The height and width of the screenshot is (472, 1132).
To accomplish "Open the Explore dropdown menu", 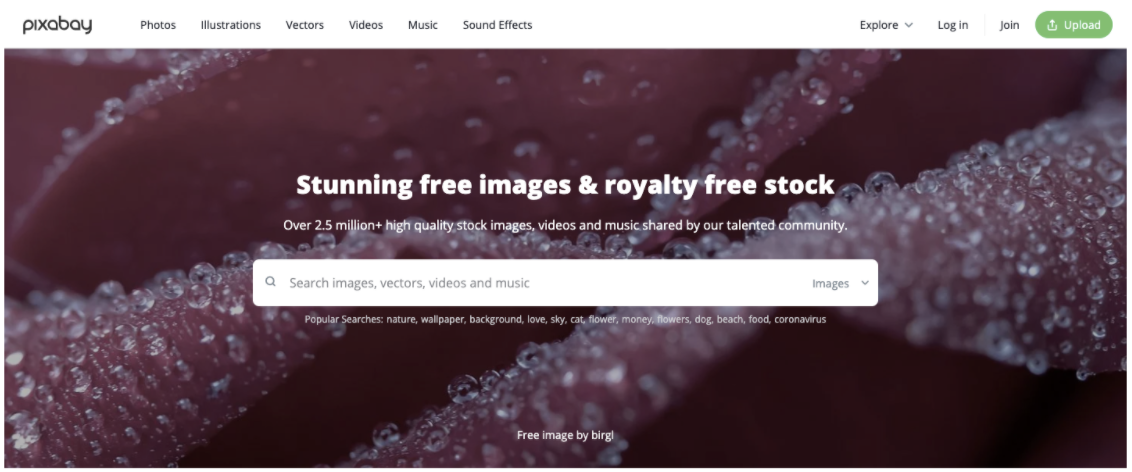I will coord(886,25).
